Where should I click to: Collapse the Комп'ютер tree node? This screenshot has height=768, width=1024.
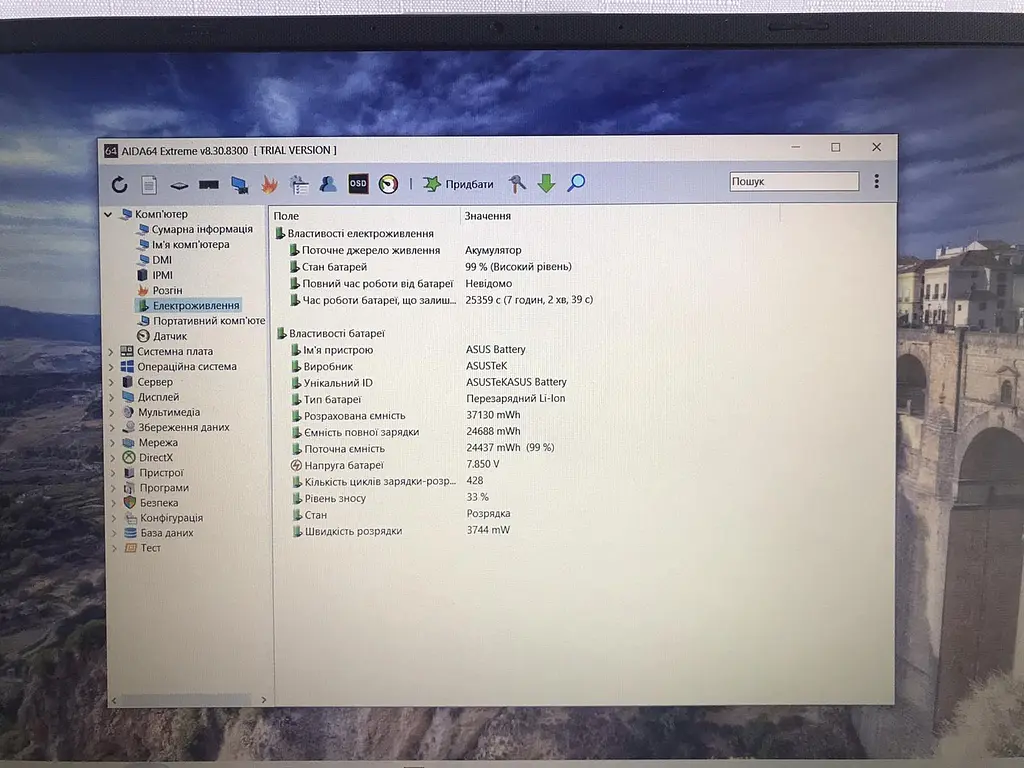point(108,214)
